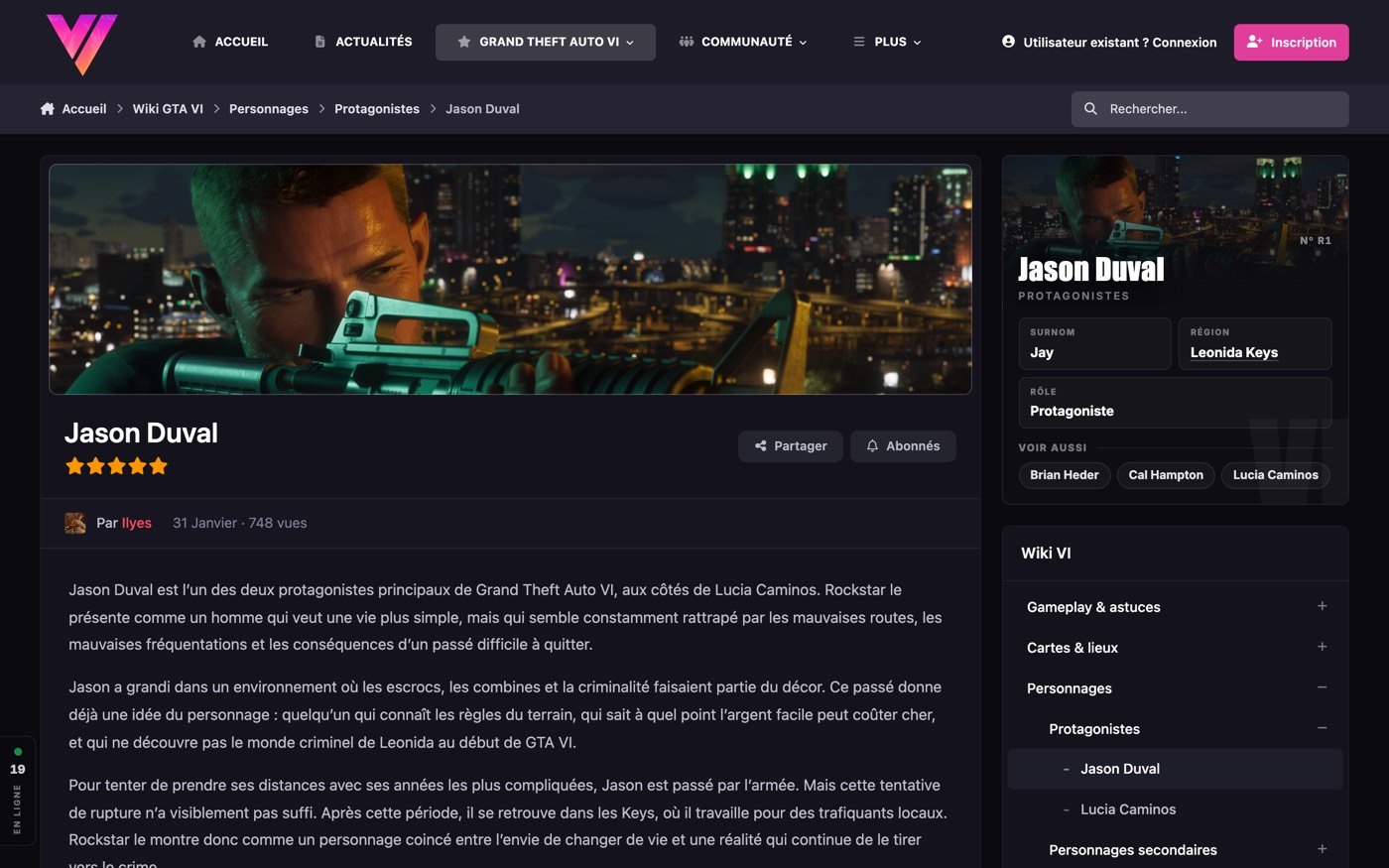This screenshot has width=1389, height=868.
Task: Open Cal Hampton related character chip
Action: [x=1166, y=475]
